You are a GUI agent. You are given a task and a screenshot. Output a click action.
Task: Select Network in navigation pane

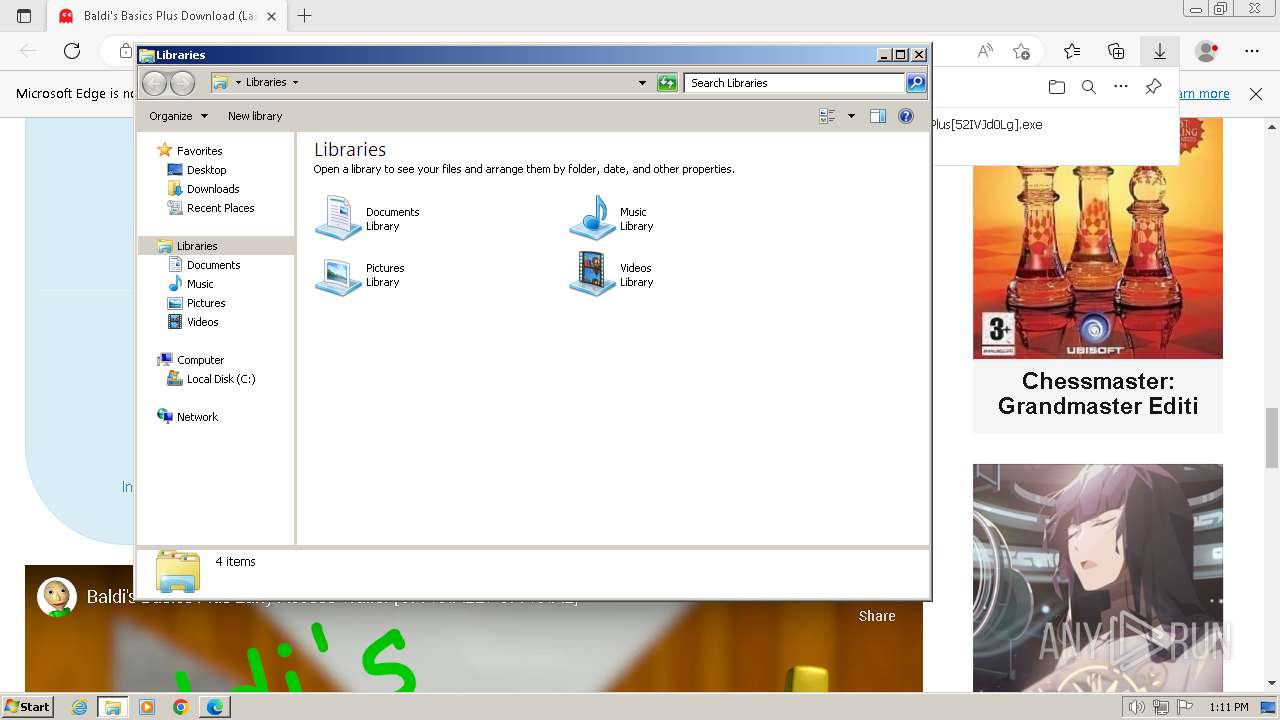click(x=197, y=417)
